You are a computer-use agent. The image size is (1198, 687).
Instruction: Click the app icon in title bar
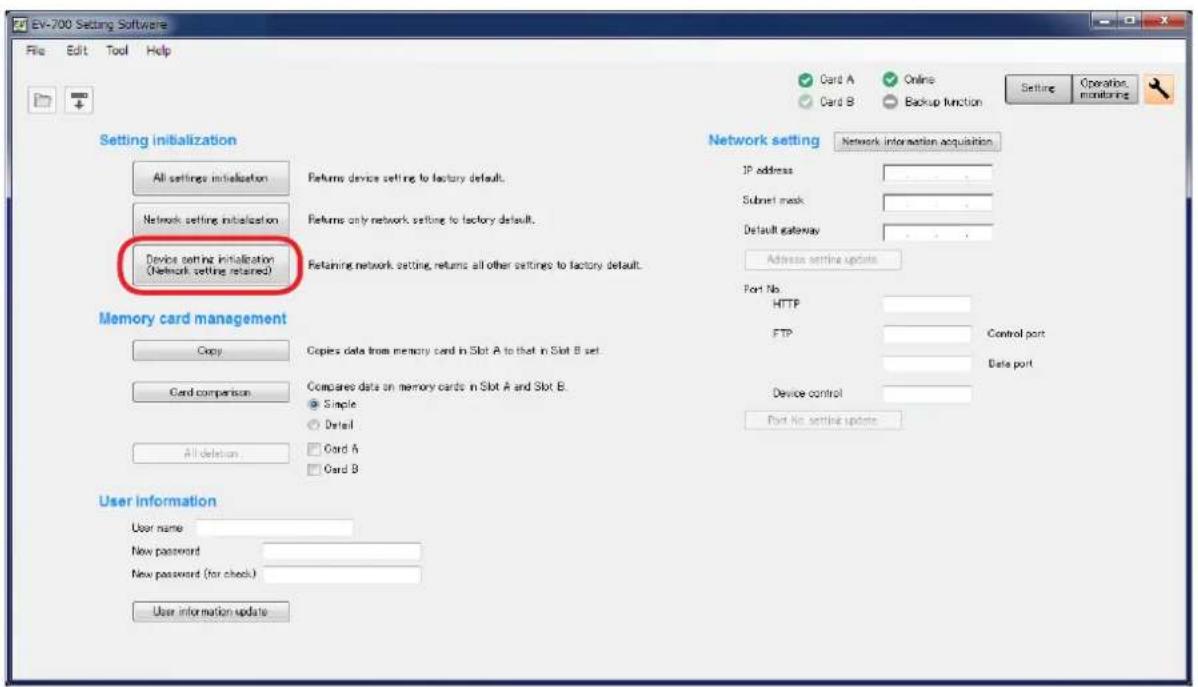click(20, 24)
